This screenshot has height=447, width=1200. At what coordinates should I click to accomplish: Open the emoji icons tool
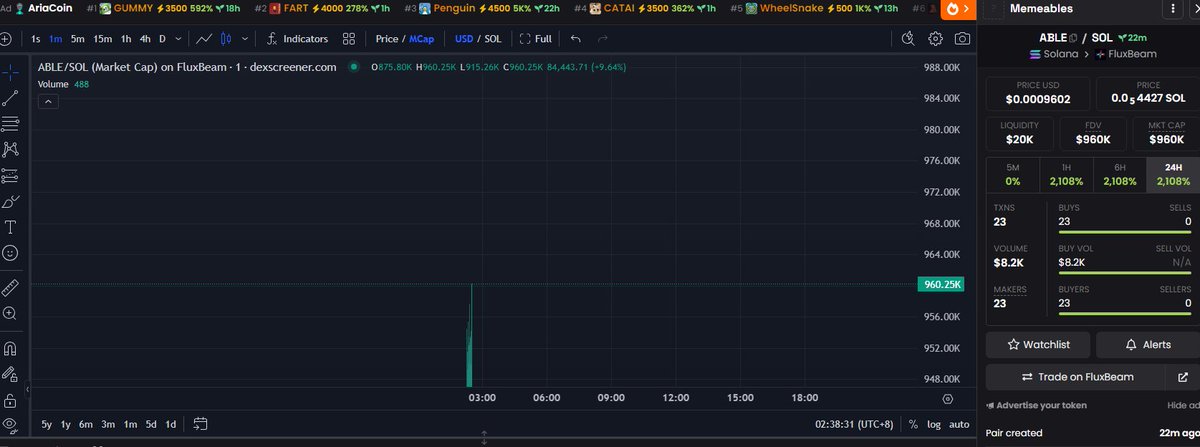coord(10,254)
